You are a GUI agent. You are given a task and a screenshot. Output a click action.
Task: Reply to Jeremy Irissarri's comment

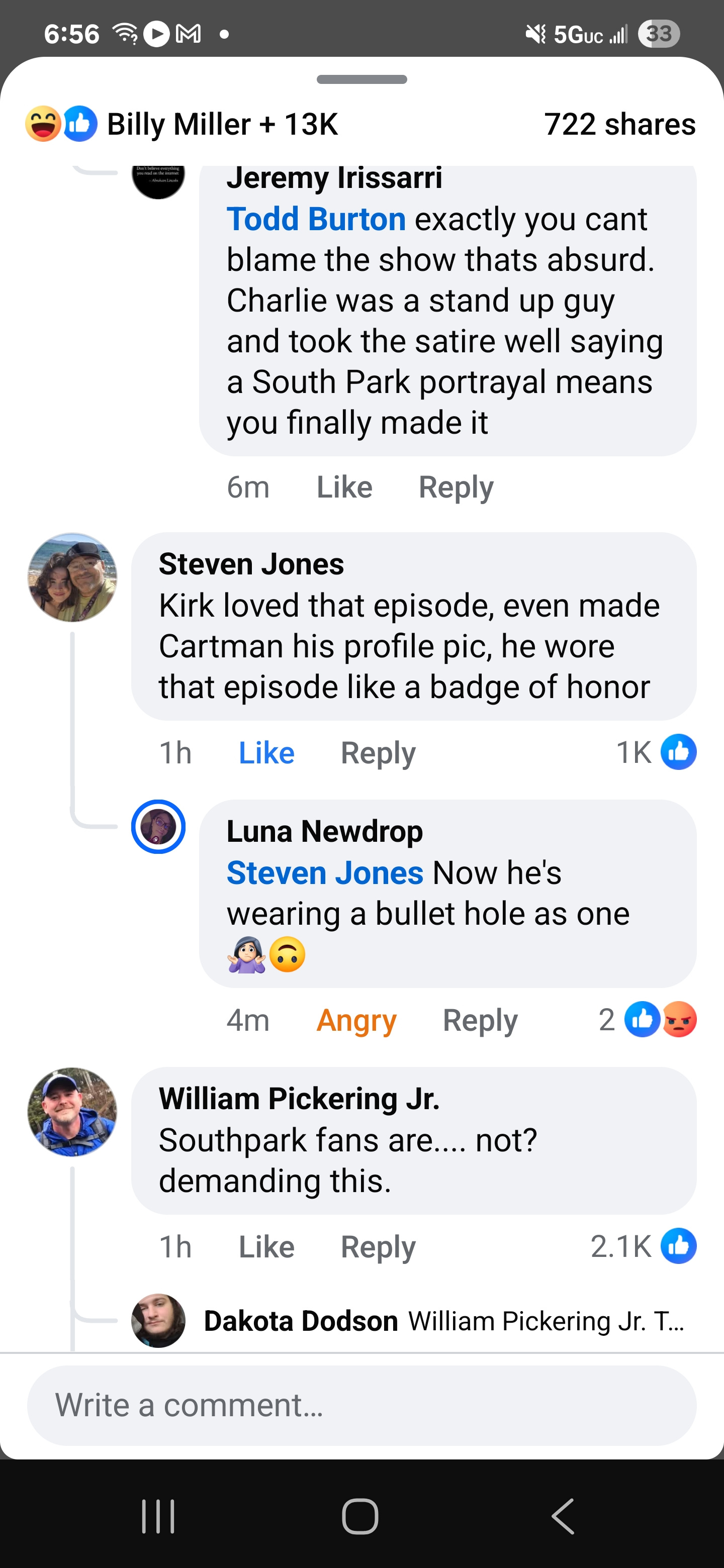(456, 487)
